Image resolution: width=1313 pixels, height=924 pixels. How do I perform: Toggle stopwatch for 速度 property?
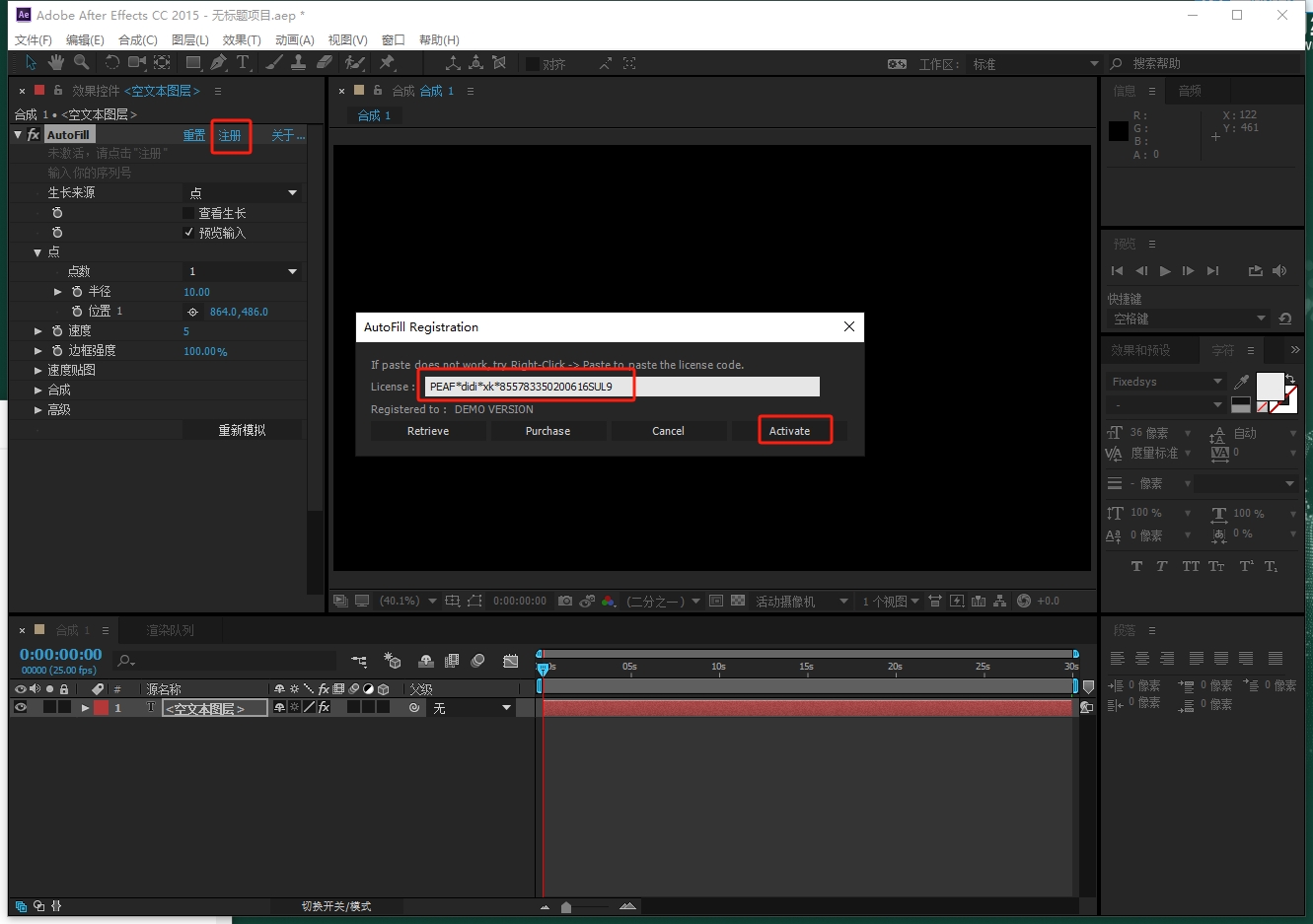57,331
